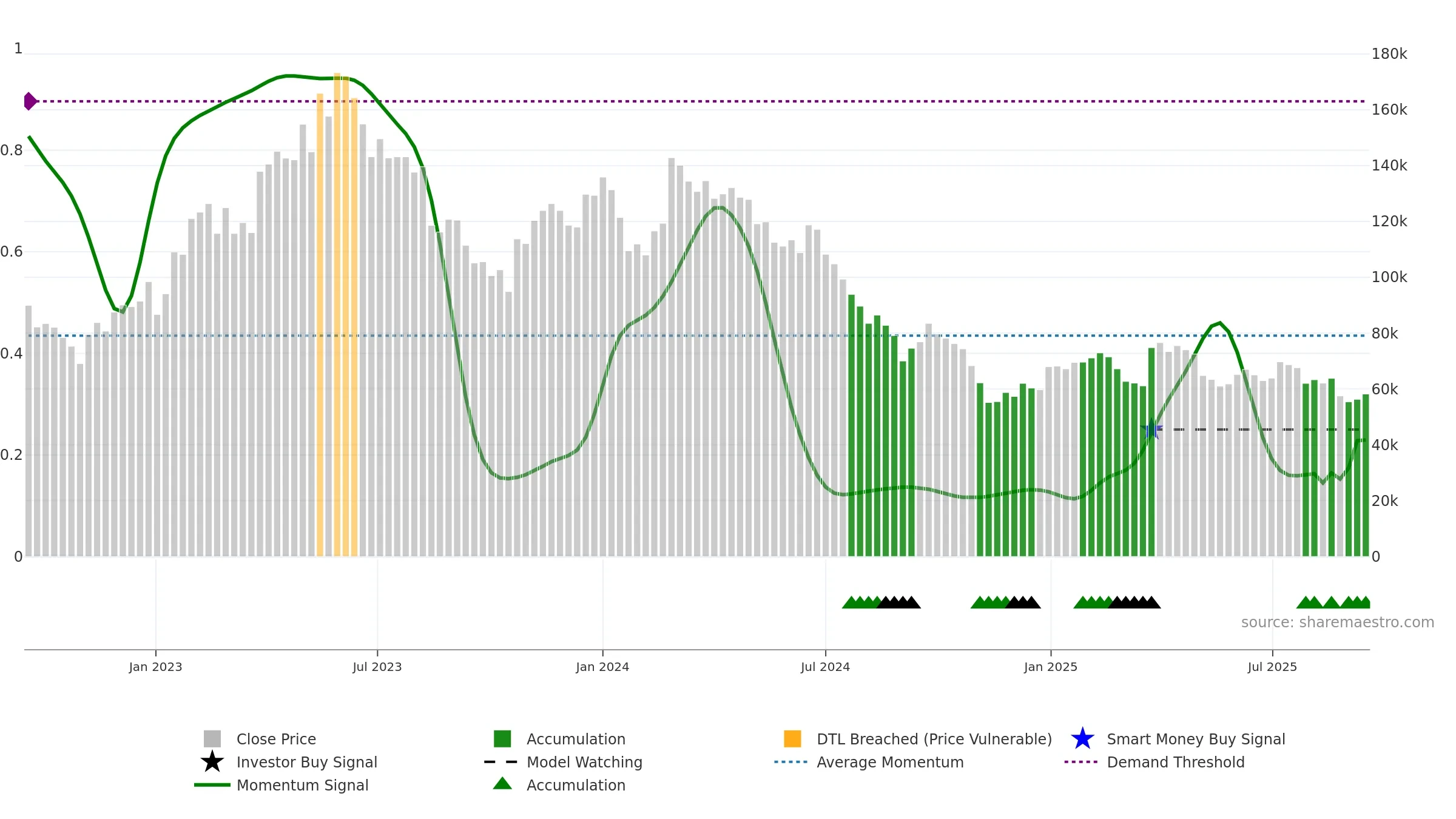
Task: Click the grey Close Price legend square
Action: click(x=212, y=739)
